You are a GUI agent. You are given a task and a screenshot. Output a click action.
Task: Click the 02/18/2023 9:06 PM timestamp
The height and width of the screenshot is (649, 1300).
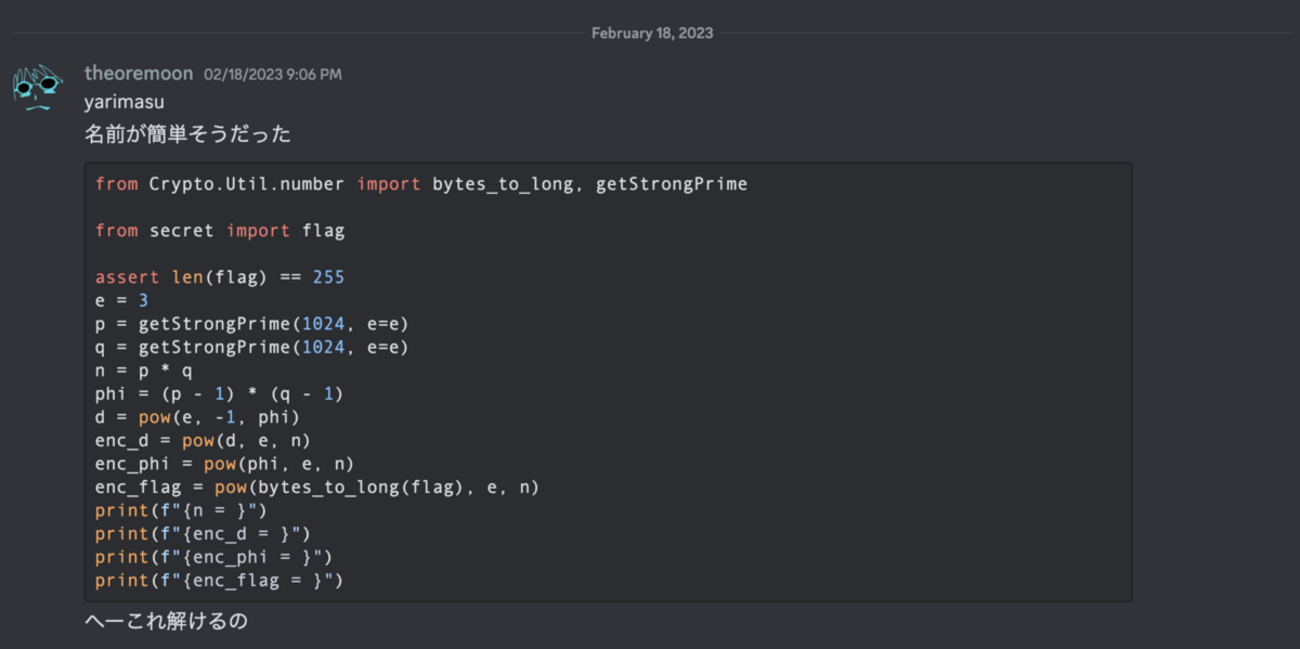(x=273, y=74)
